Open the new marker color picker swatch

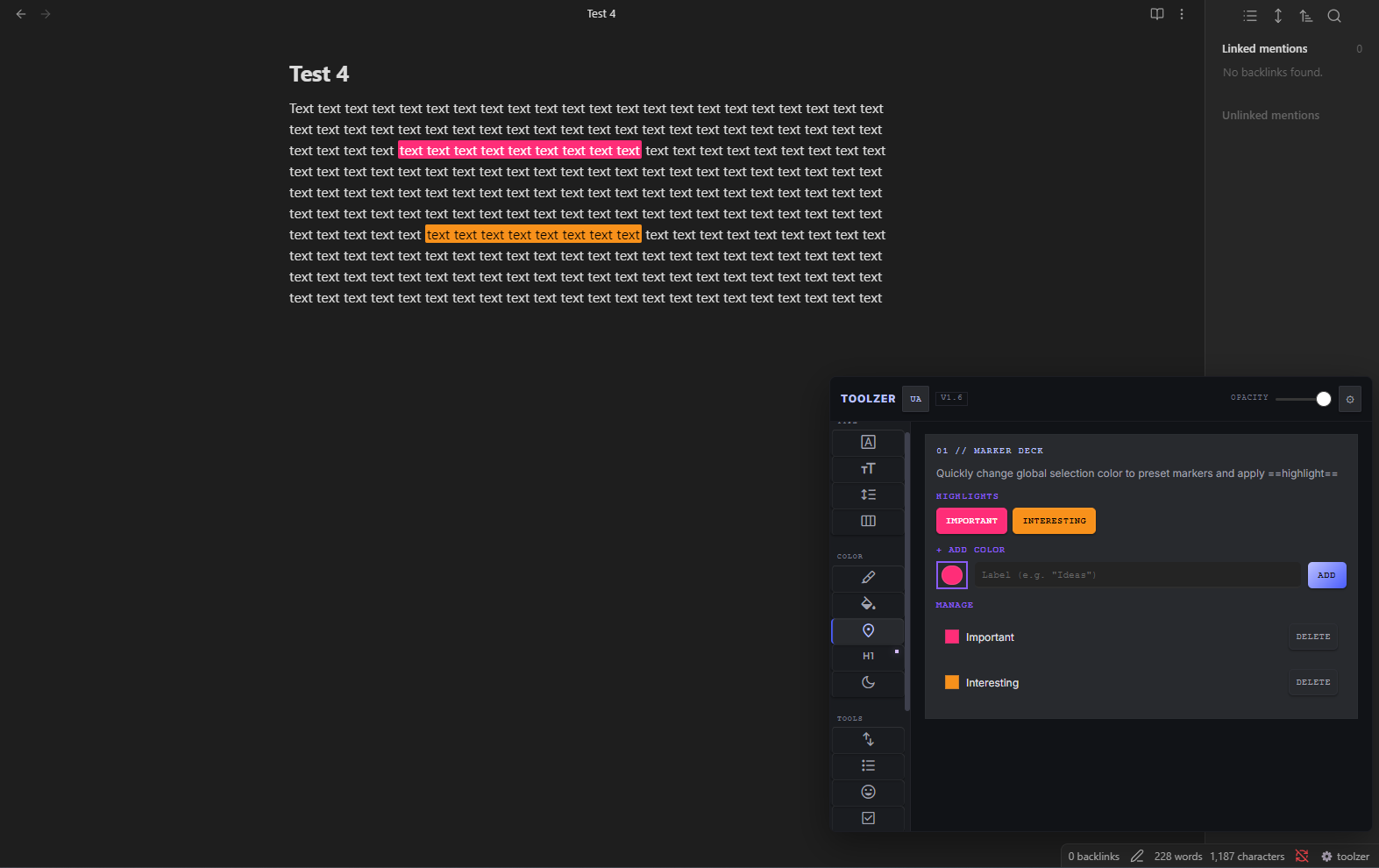[952, 575]
